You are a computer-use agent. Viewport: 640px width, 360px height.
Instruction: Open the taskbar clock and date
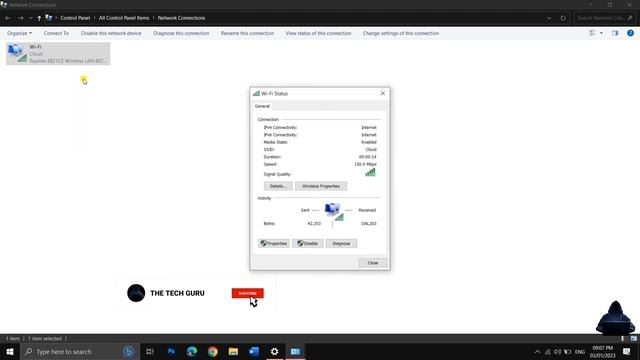click(602, 352)
